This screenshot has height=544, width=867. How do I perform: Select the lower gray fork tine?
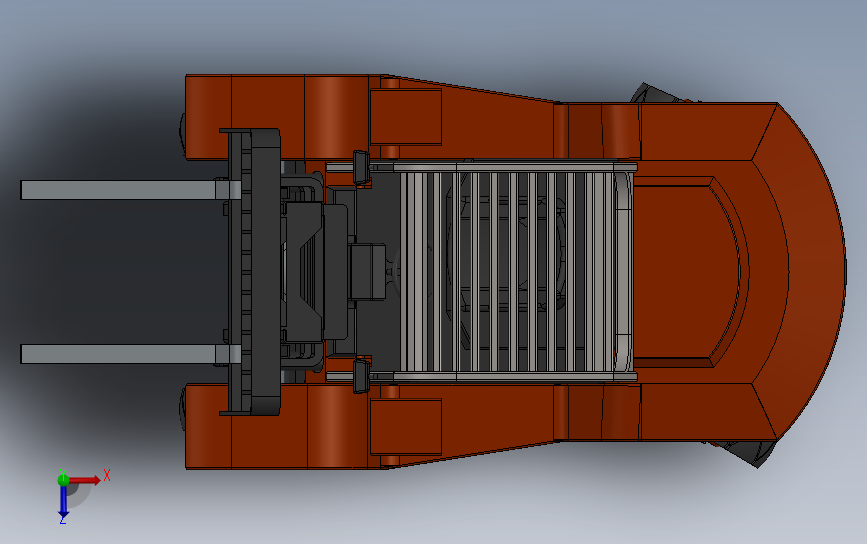click(x=130, y=354)
